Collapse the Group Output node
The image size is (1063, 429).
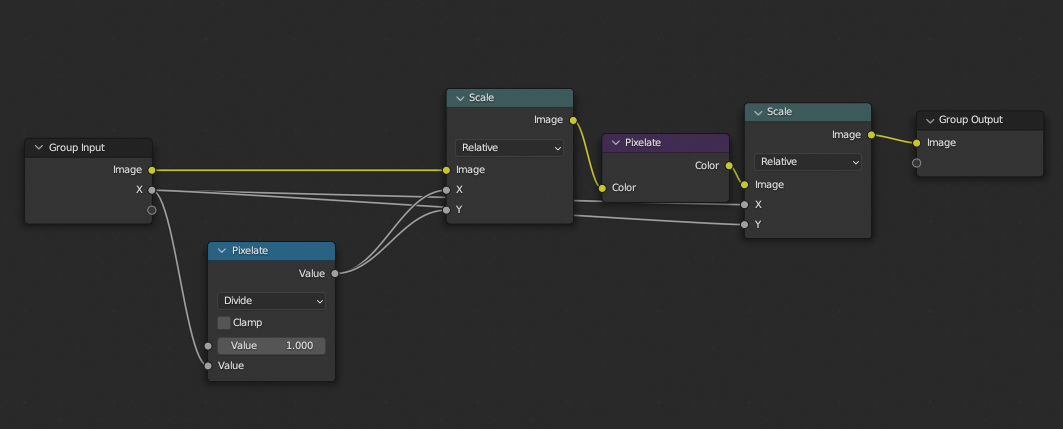point(928,120)
